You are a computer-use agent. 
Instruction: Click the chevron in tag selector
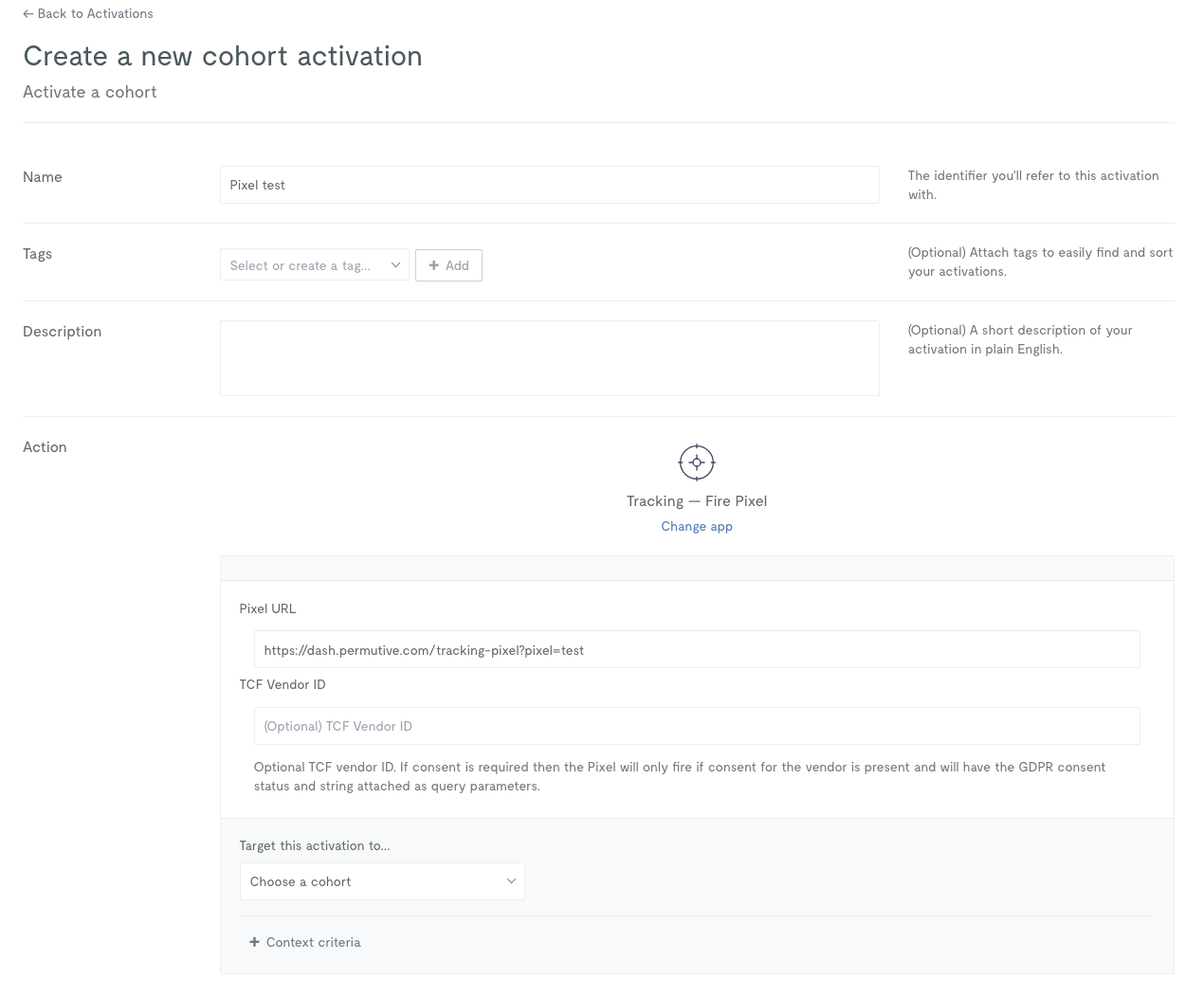395,265
